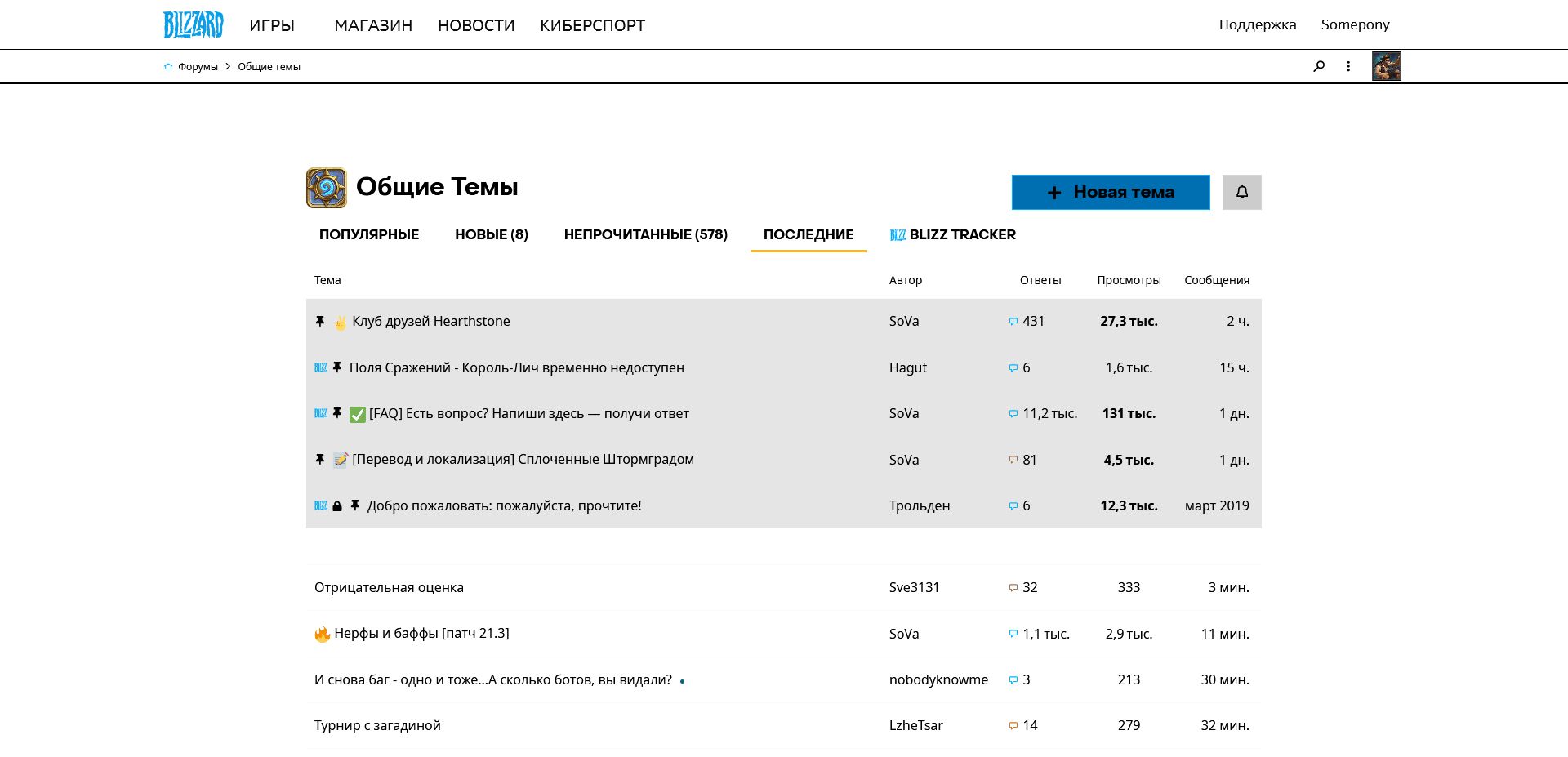Click green checkmark icon on FAQ topic

click(x=357, y=414)
